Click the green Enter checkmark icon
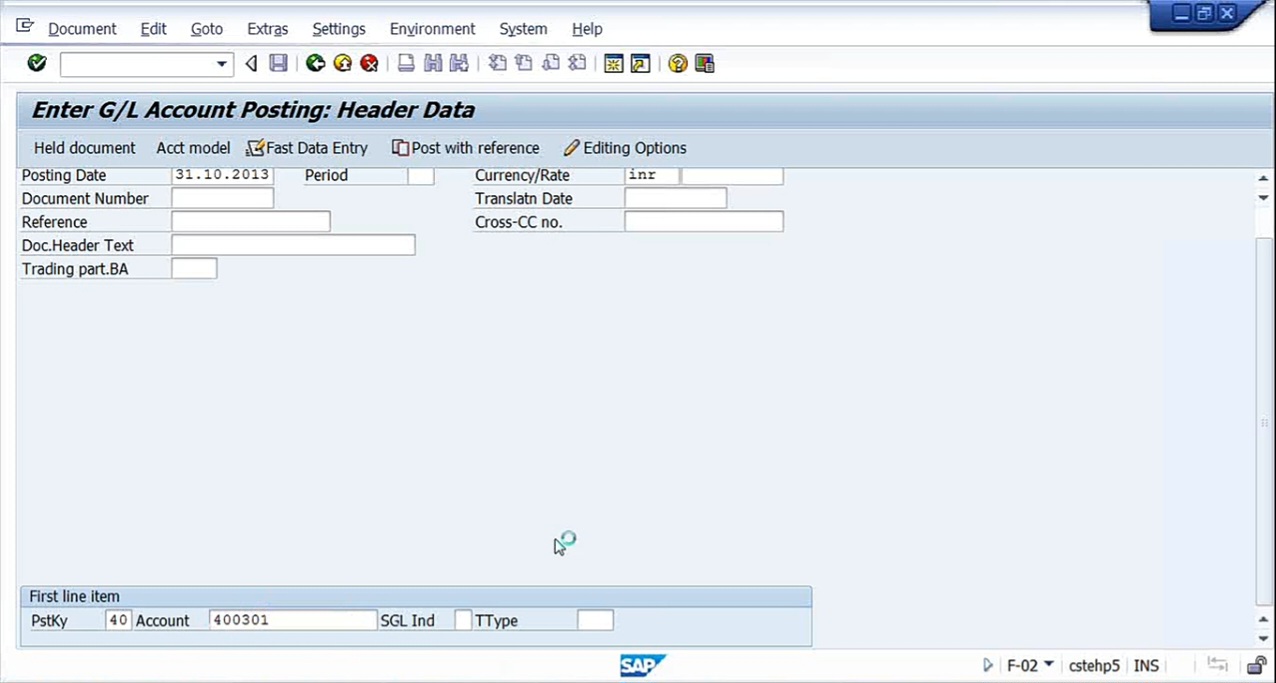Image resolution: width=1276 pixels, height=683 pixels. [x=37, y=63]
